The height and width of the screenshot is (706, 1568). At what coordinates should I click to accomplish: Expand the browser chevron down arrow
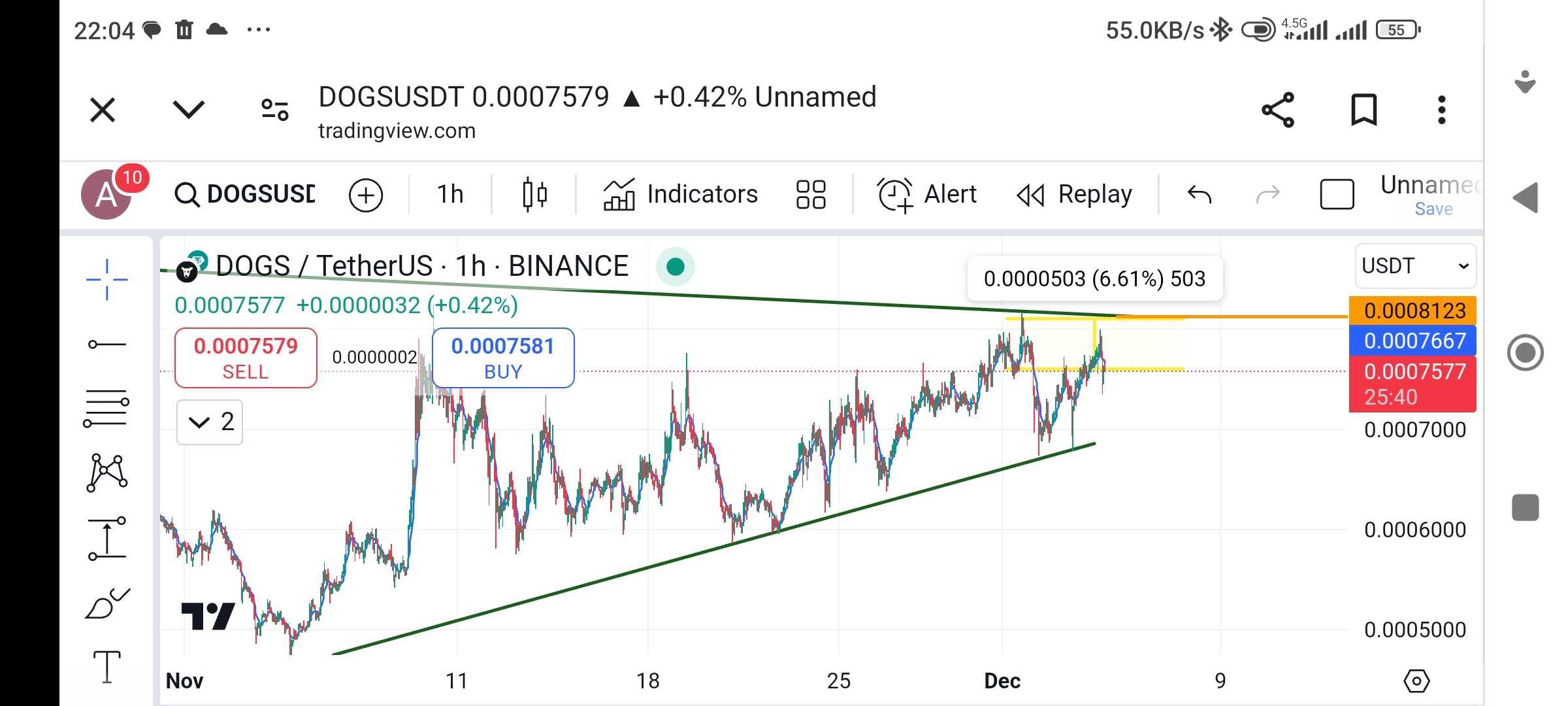click(x=188, y=109)
